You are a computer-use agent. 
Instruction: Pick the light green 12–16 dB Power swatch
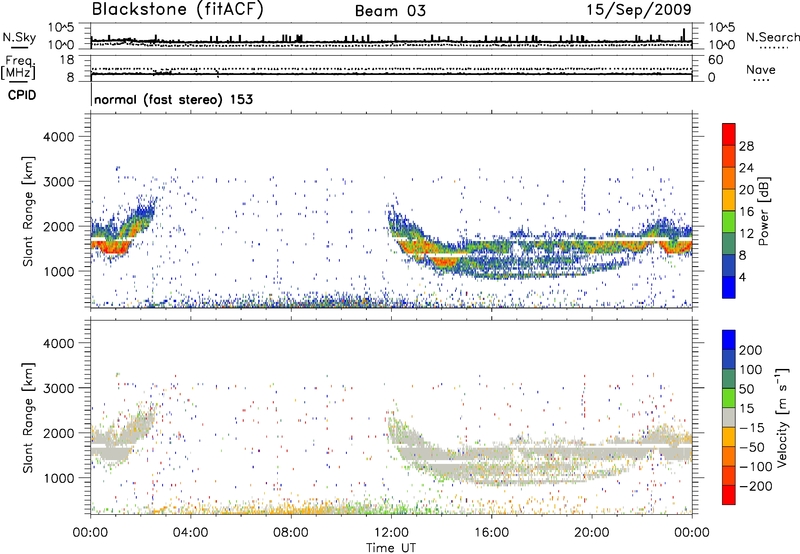[729, 221]
